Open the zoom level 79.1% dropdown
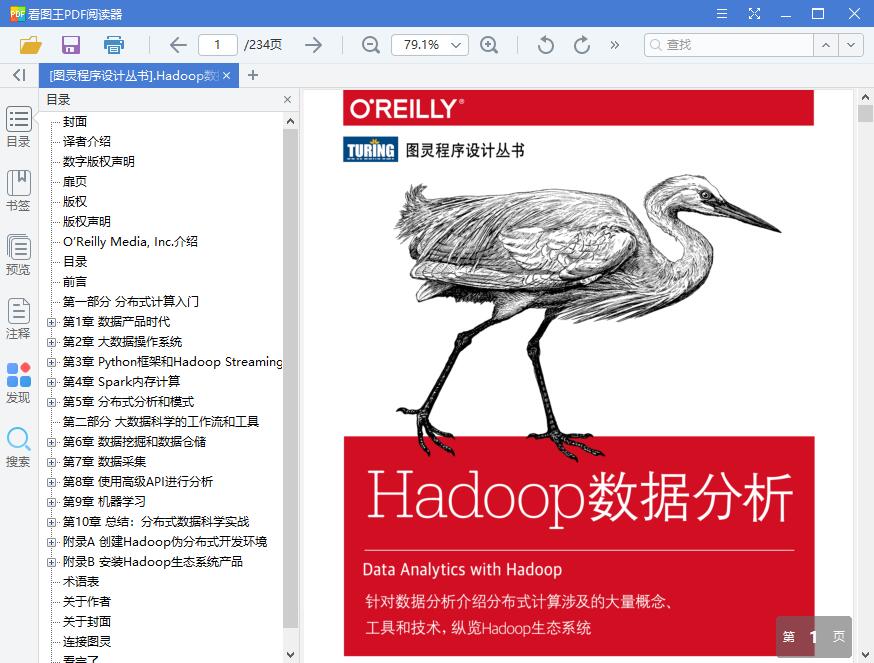Screen dimensions: 874x663 (x=430, y=45)
